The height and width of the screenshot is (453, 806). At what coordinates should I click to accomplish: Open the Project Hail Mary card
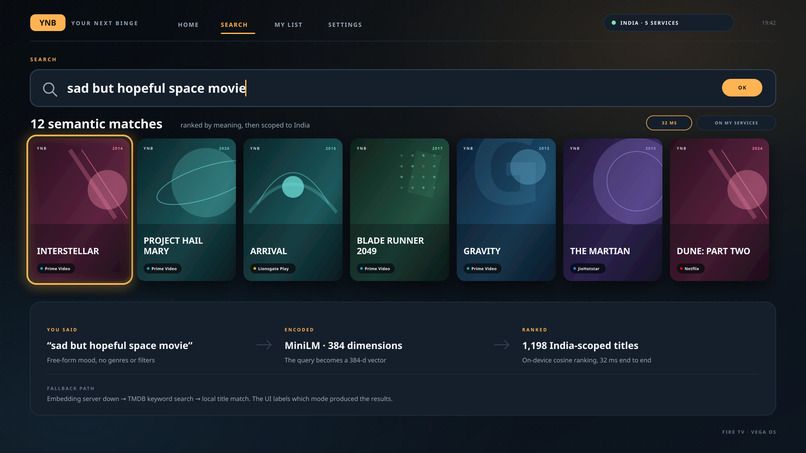(x=186, y=210)
